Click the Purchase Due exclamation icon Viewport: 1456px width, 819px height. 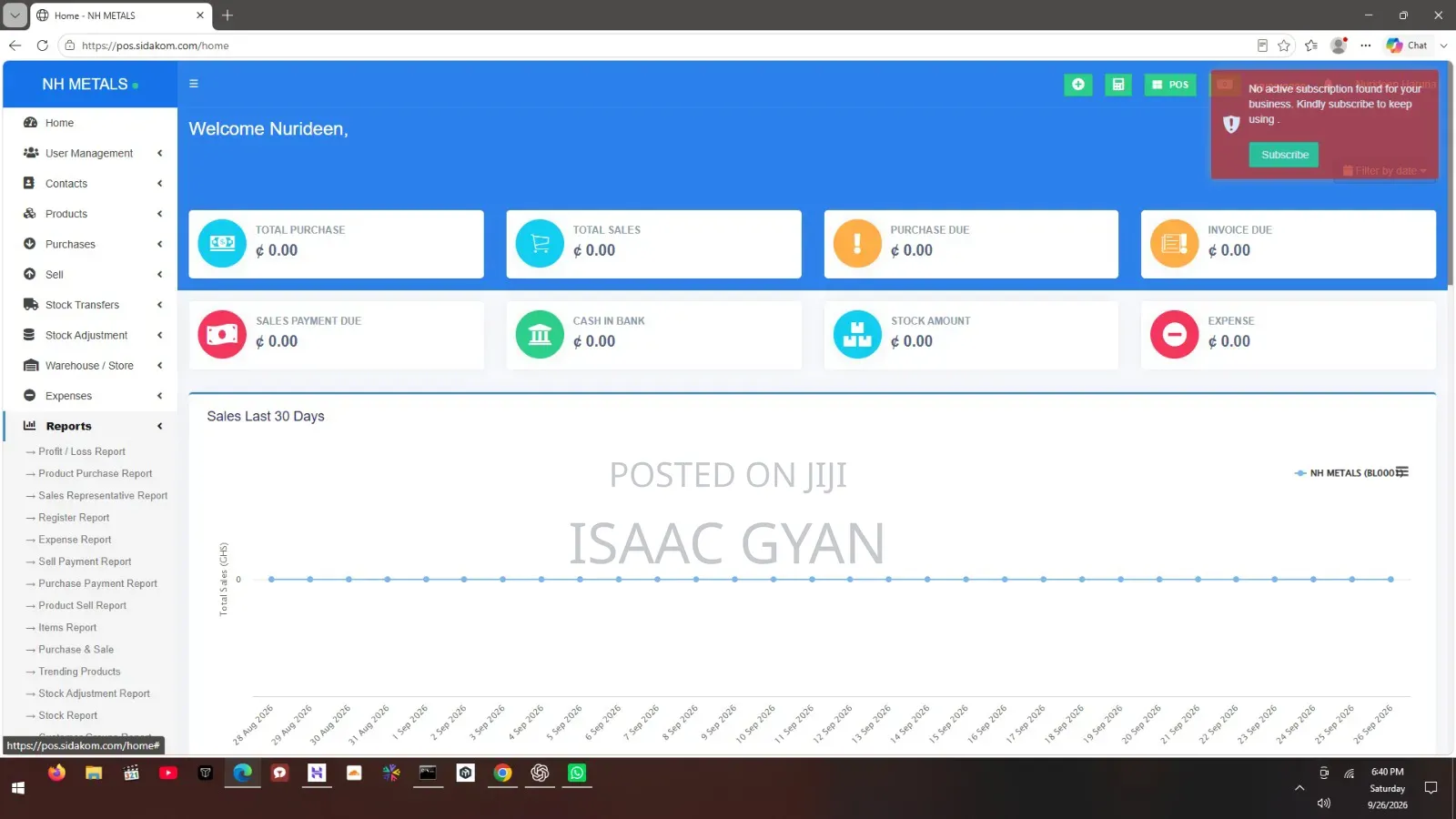click(x=857, y=244)
